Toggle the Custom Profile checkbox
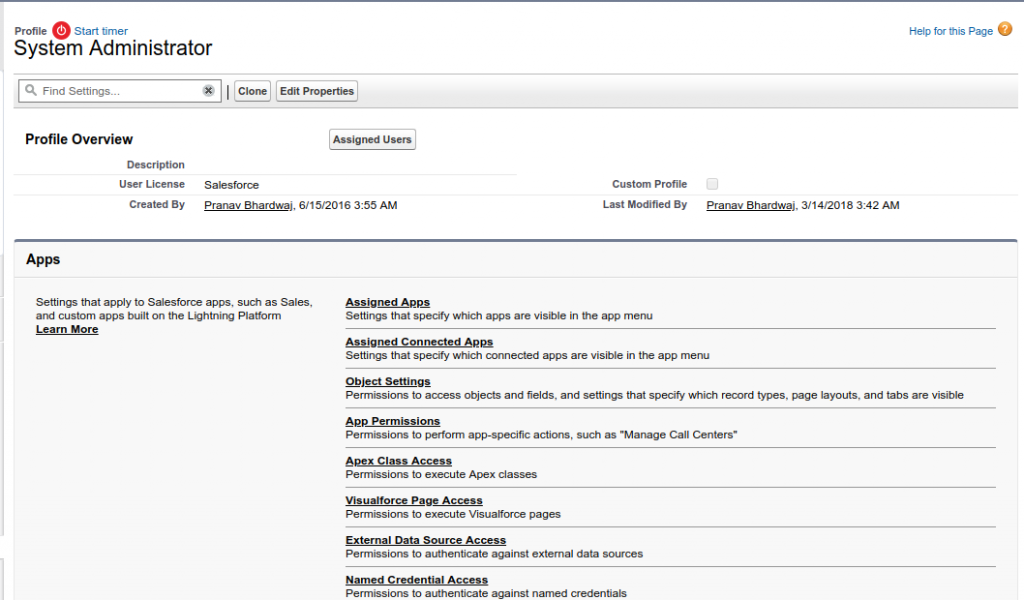 click(712, 184)
